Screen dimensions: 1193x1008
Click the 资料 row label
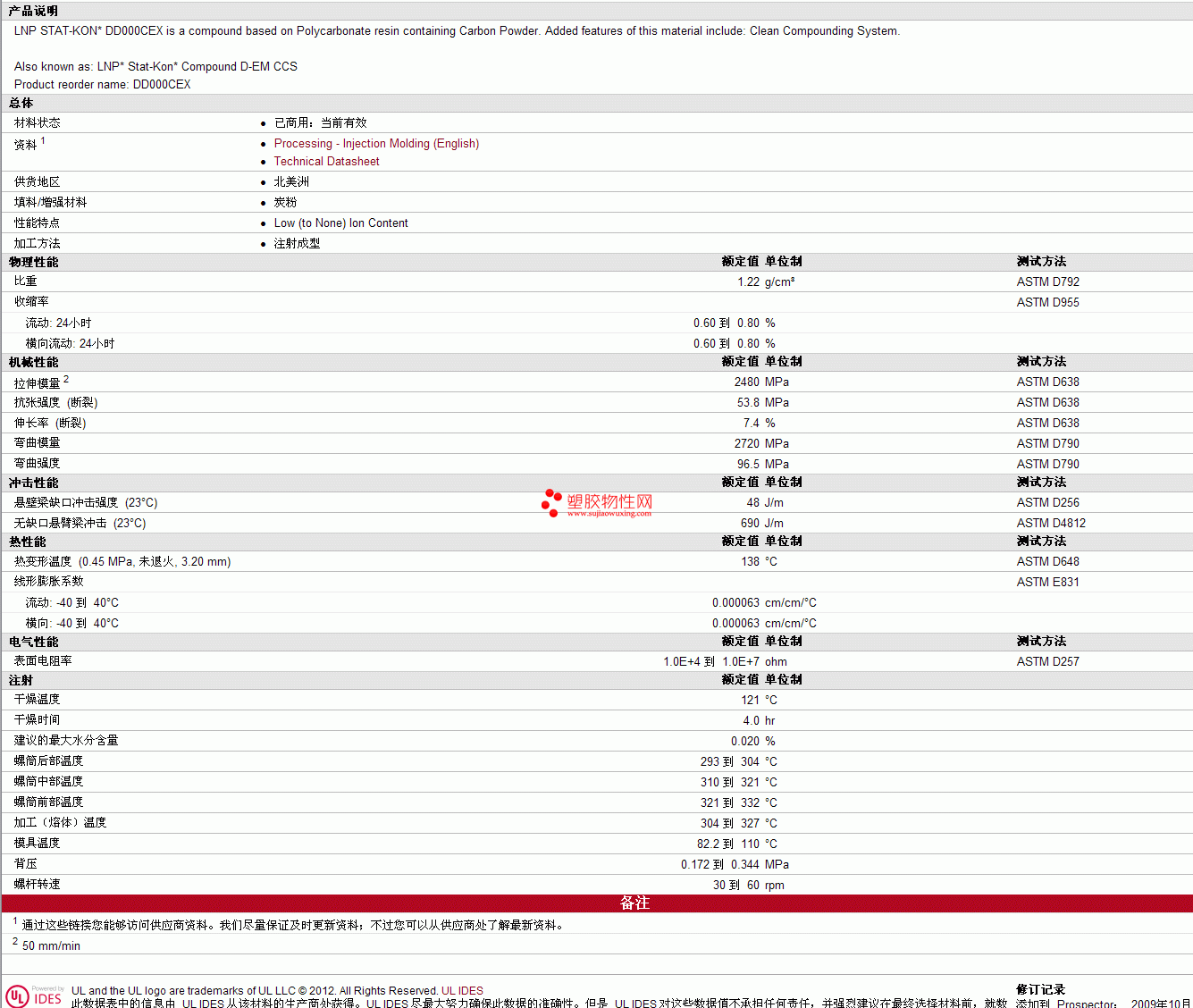click(26, 145)
